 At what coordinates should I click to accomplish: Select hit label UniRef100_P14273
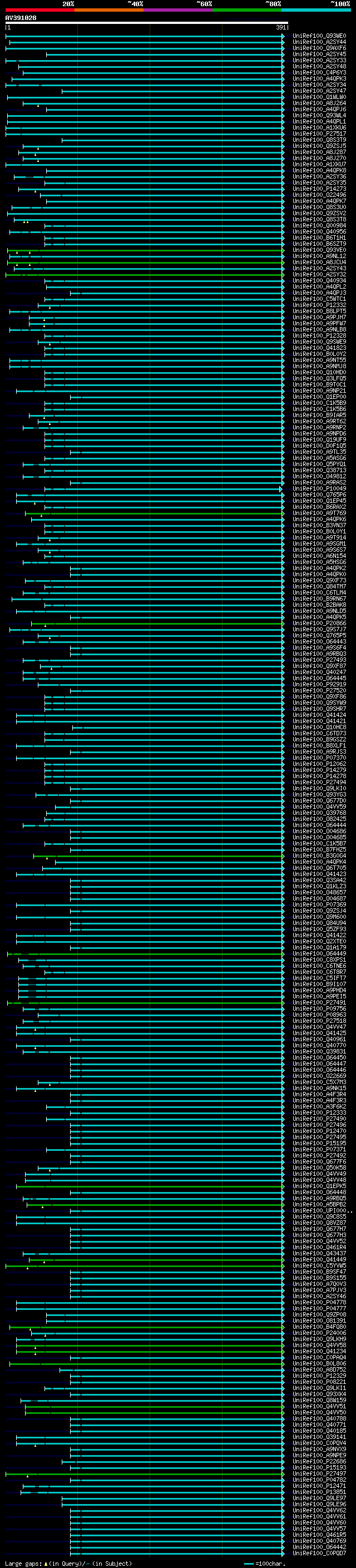(319, 189)
